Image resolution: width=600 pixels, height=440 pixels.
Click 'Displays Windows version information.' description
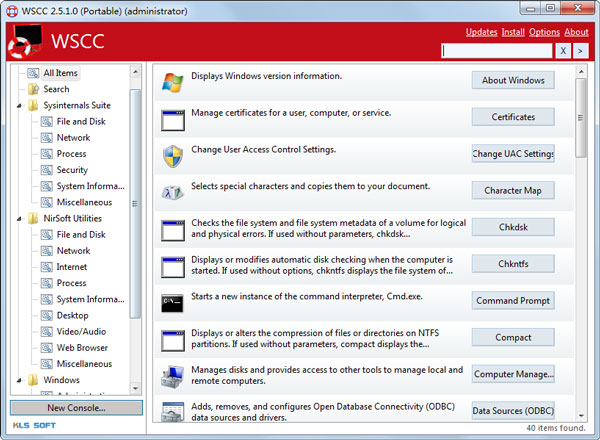point(266,76)
